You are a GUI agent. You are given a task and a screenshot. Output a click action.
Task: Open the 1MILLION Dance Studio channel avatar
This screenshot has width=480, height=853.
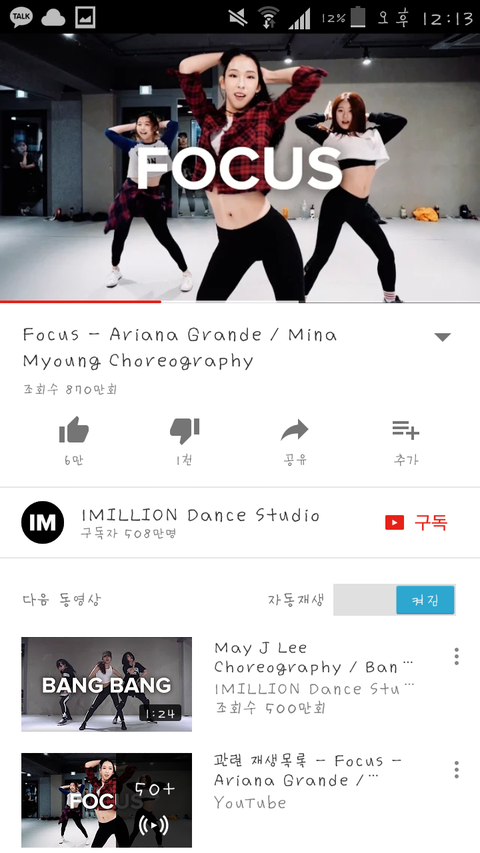(42, 522)
